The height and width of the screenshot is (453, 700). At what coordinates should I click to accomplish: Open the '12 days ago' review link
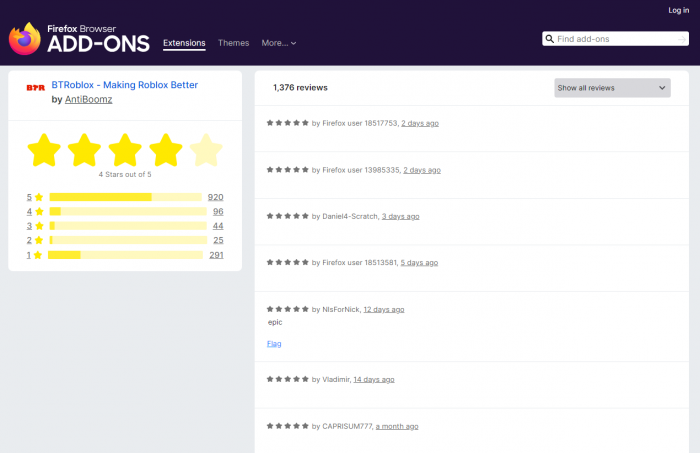[383, 309]
